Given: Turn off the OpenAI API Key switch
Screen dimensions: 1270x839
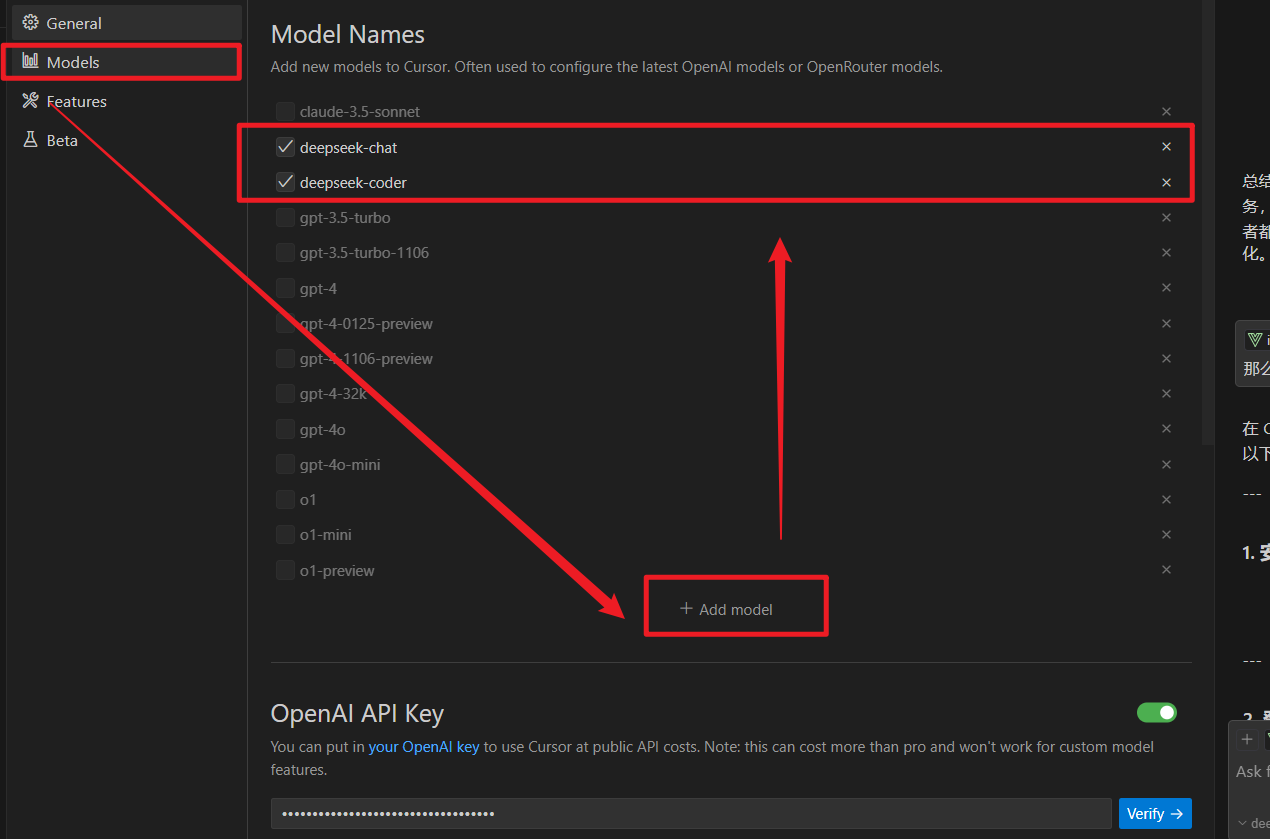Looking at the screenshot, I should click(x=1156, y=712).
